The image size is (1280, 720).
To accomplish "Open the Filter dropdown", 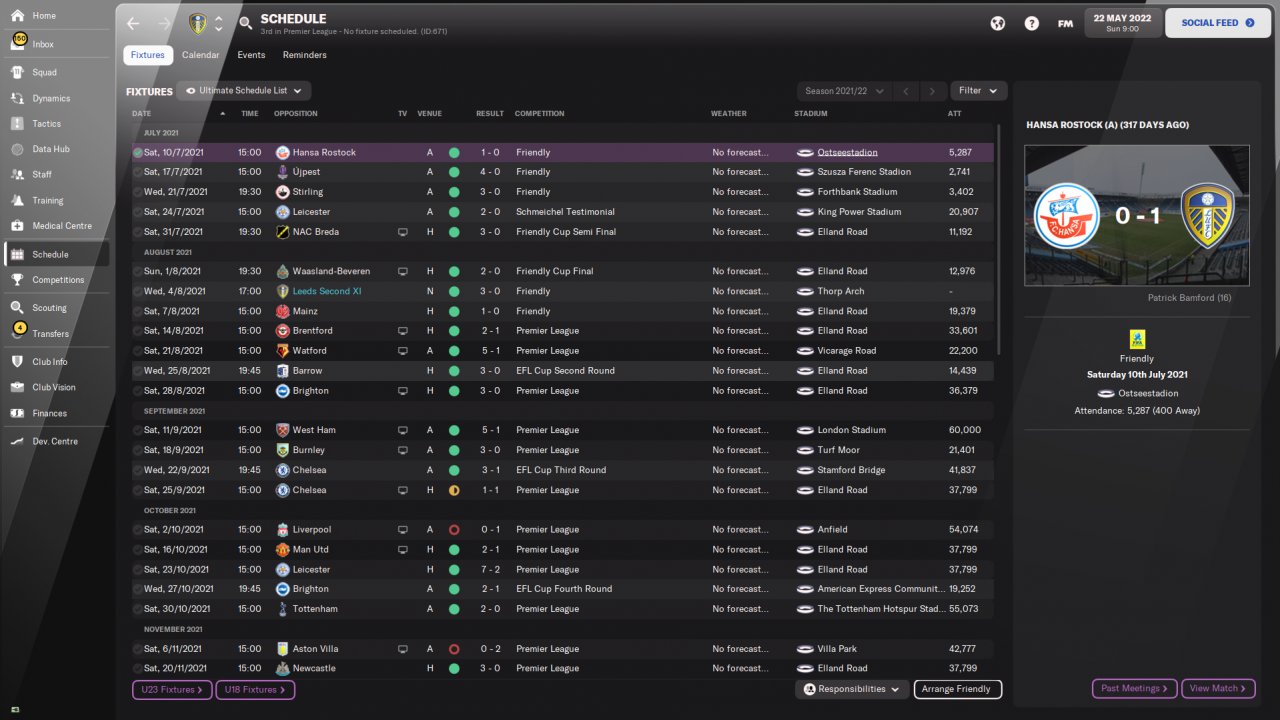I will pyautogui.click(x=977, y=91).
